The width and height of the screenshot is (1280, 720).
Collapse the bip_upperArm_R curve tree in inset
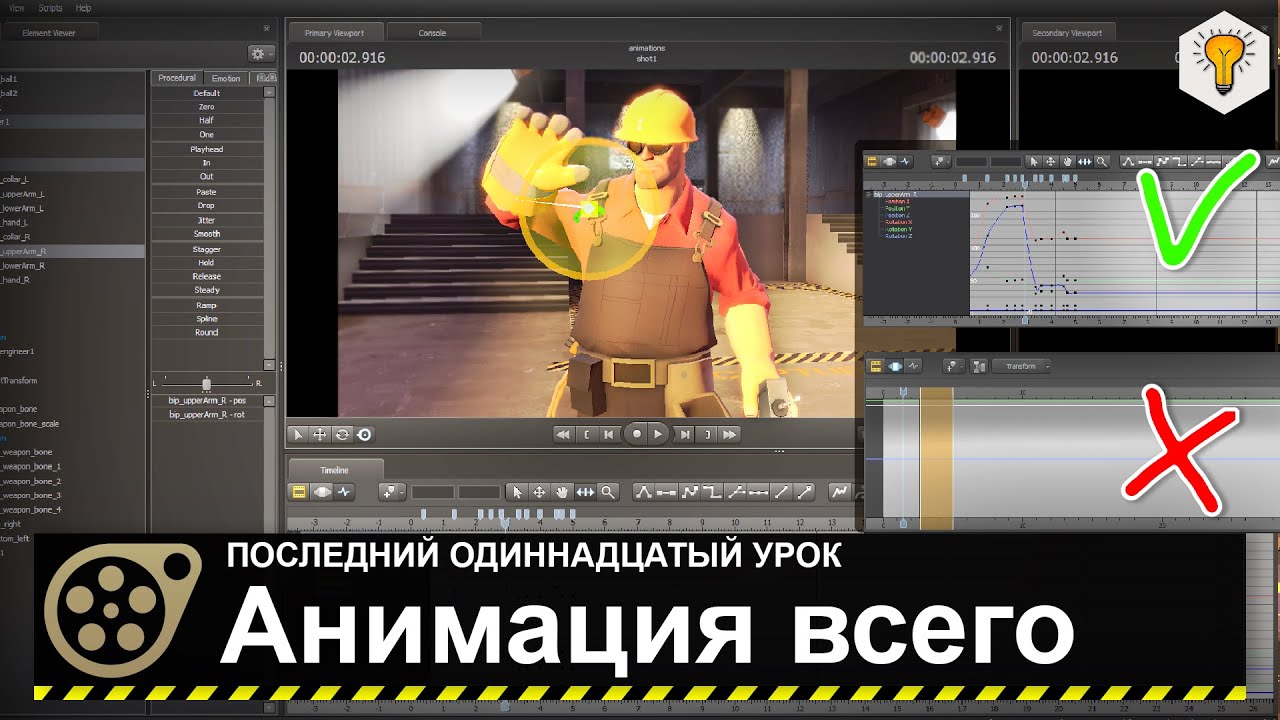[868, 195]
